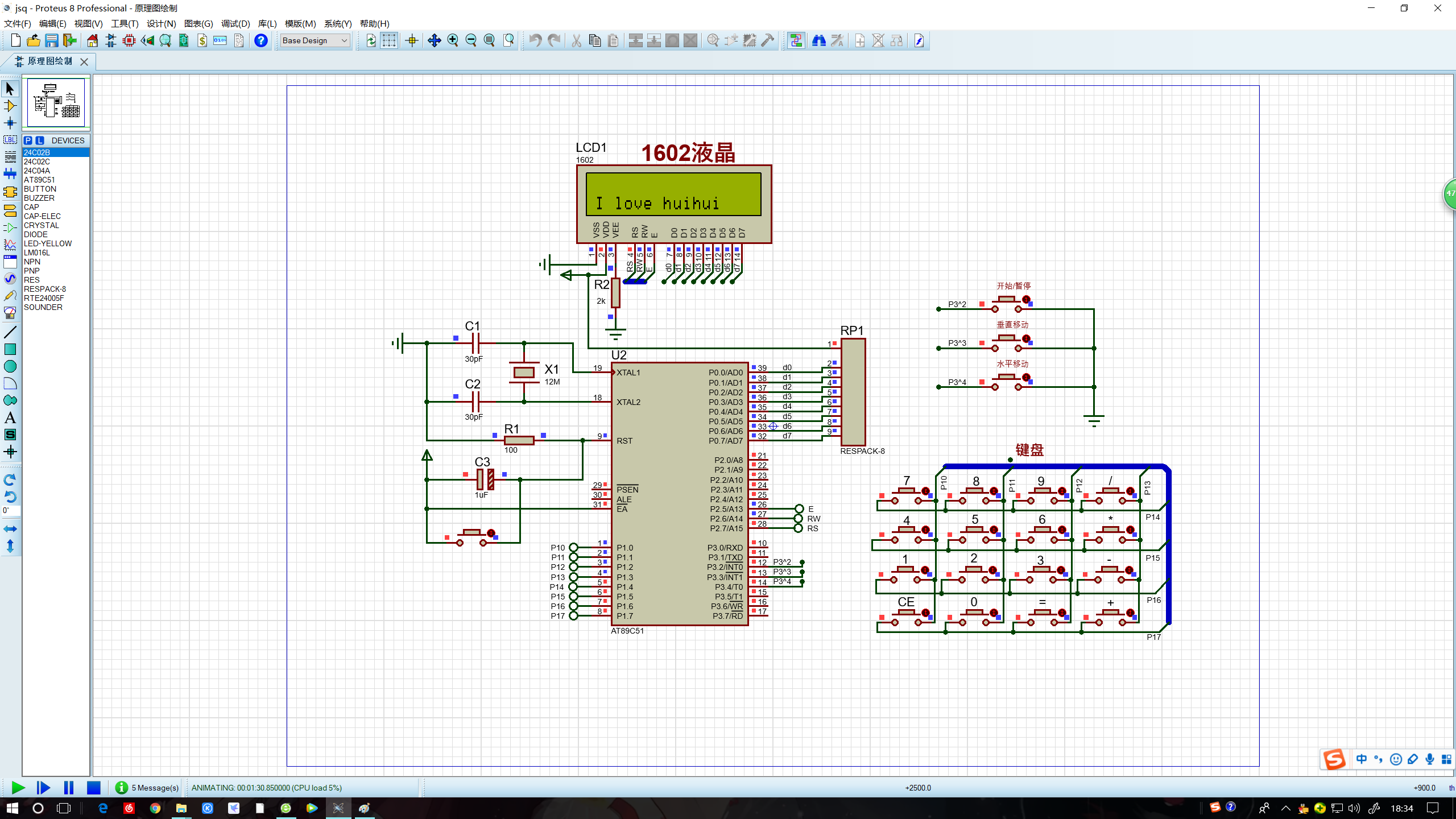Click the P pick devices button
This screenshot has height=819, width=1456.
click(x=28, y=140)
